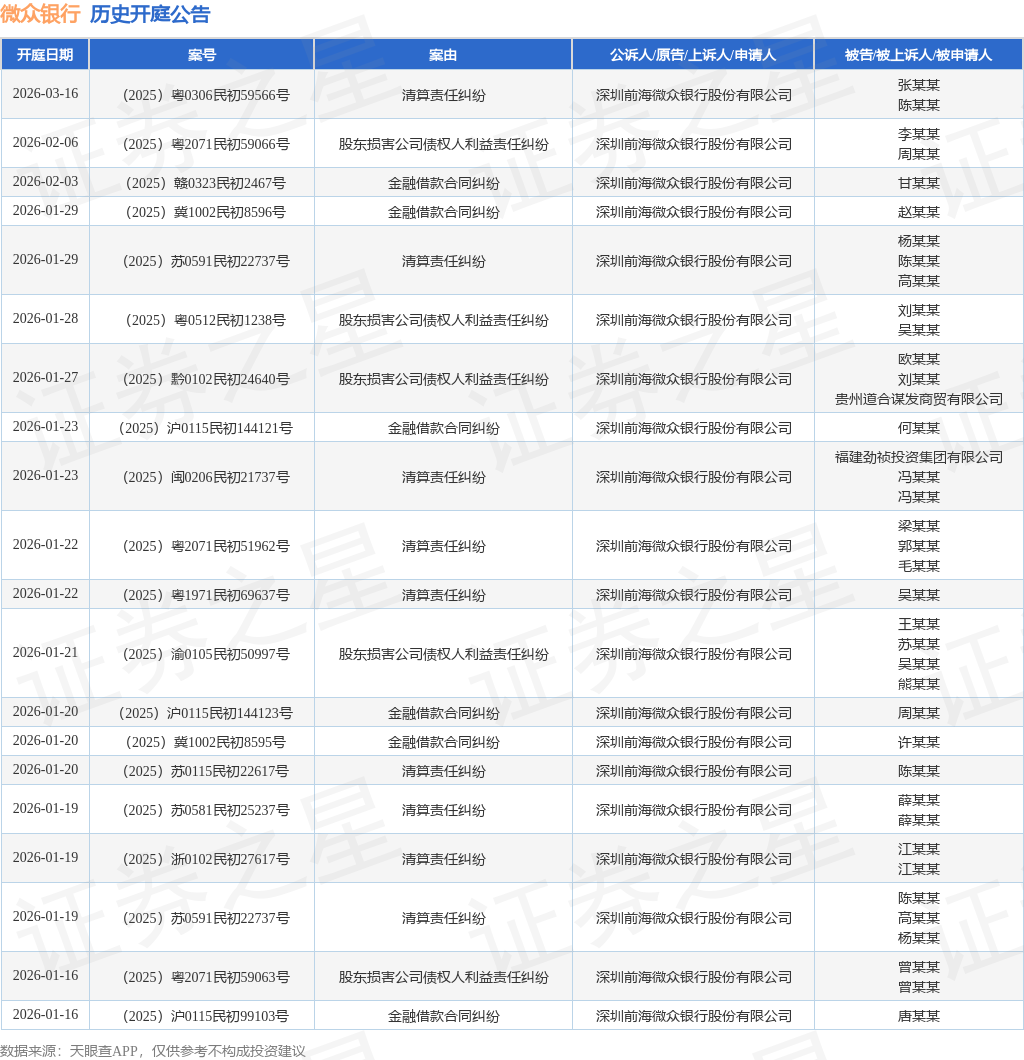Click date cell 2026-01-27
This screenshot has height=1060, width=1024.
(45, 378)
